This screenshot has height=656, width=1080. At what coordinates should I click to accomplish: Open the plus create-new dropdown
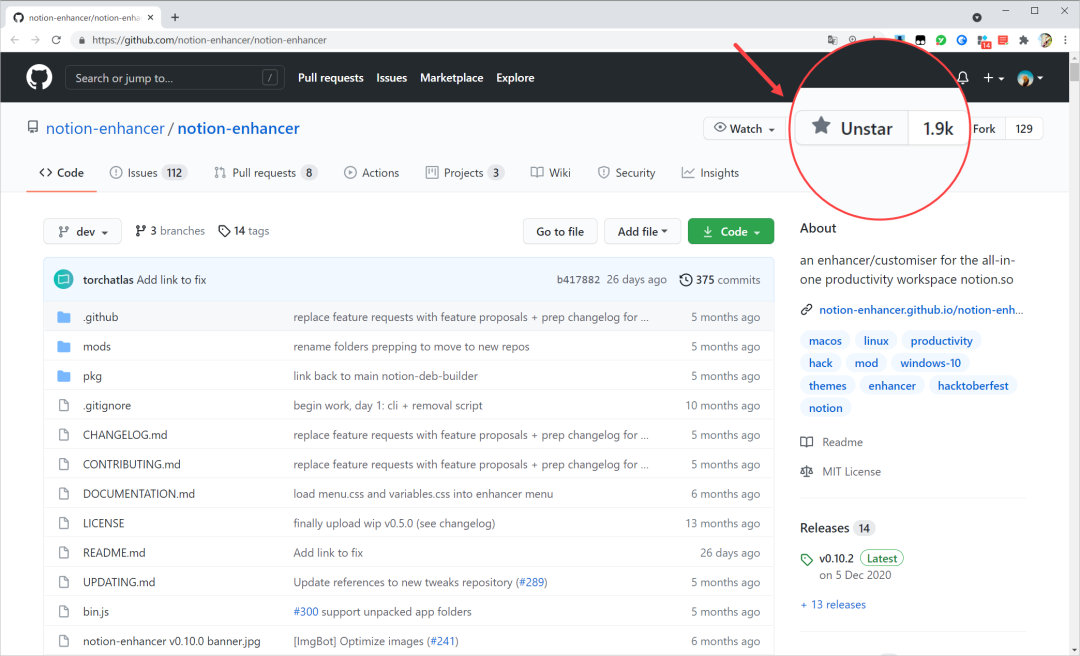pyautogui.click(x=993, y=78)
